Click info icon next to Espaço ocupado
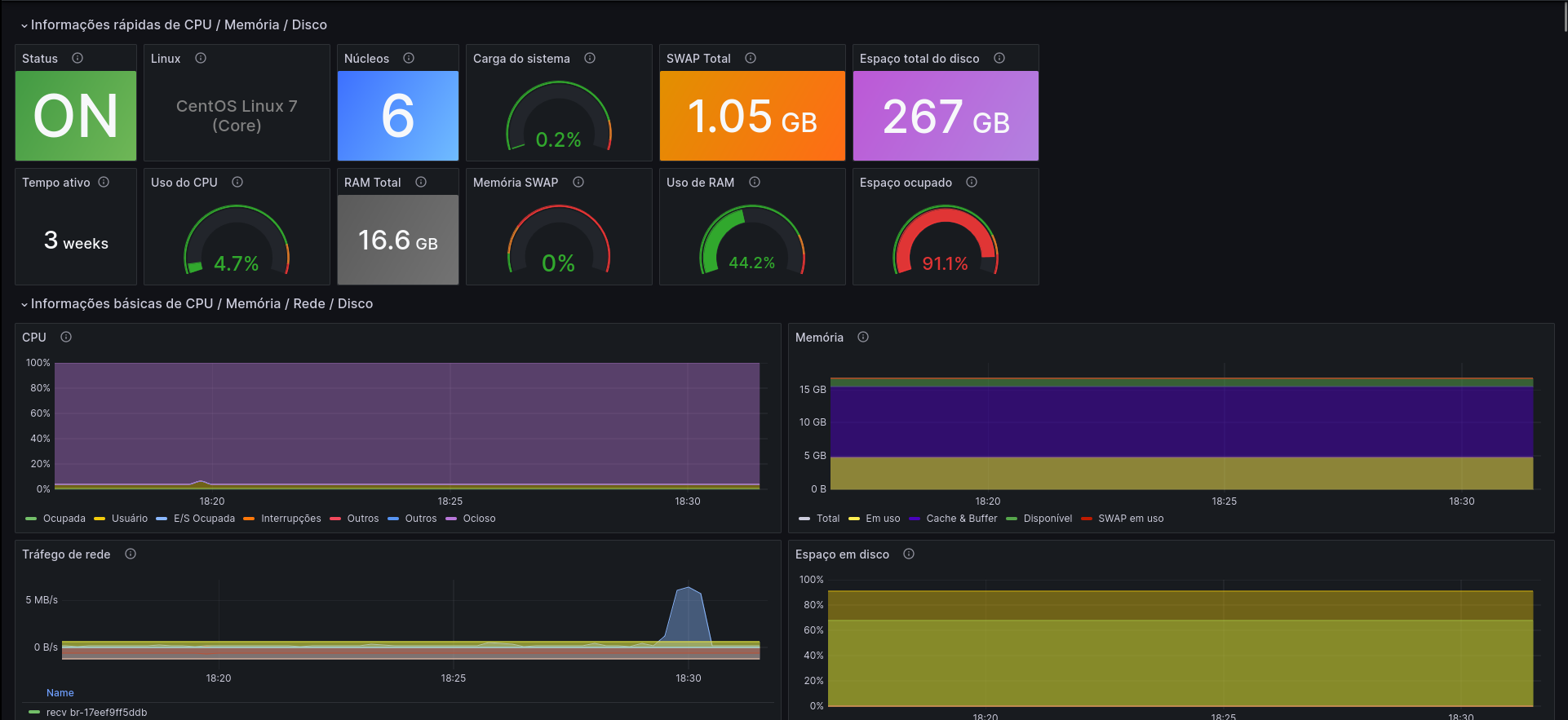 [972, 182]
